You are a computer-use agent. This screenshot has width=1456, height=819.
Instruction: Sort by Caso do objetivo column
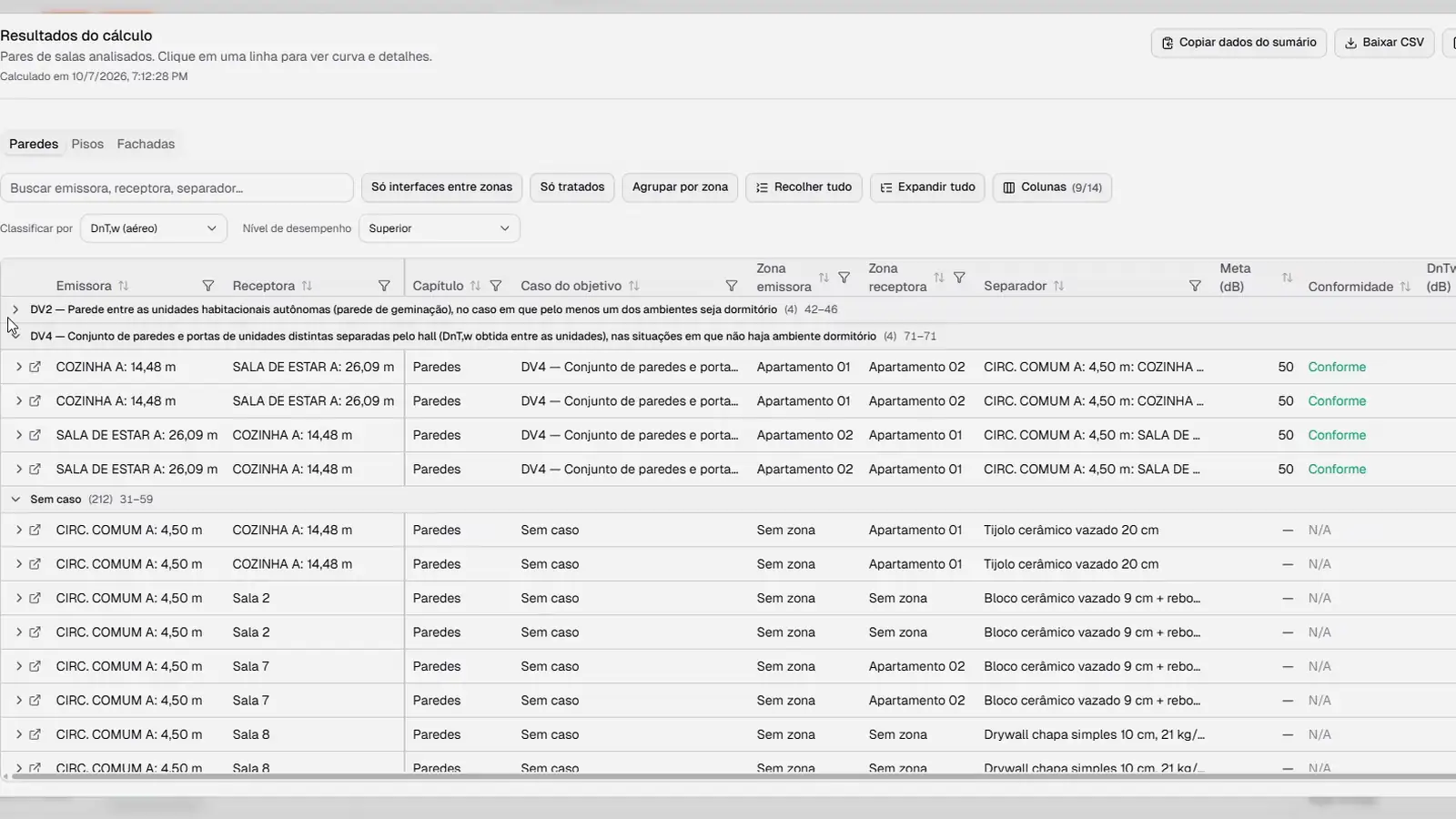[634, 286]
